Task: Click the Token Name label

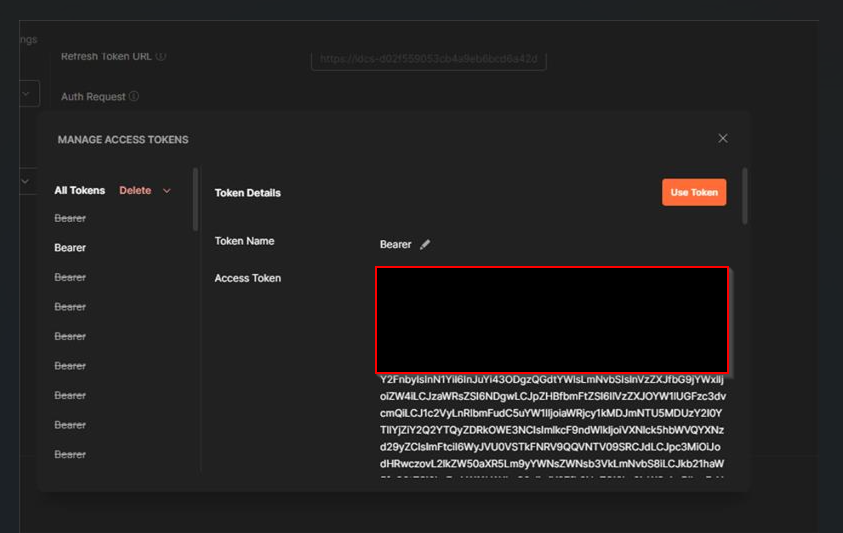Action: (x=244, y=241)
